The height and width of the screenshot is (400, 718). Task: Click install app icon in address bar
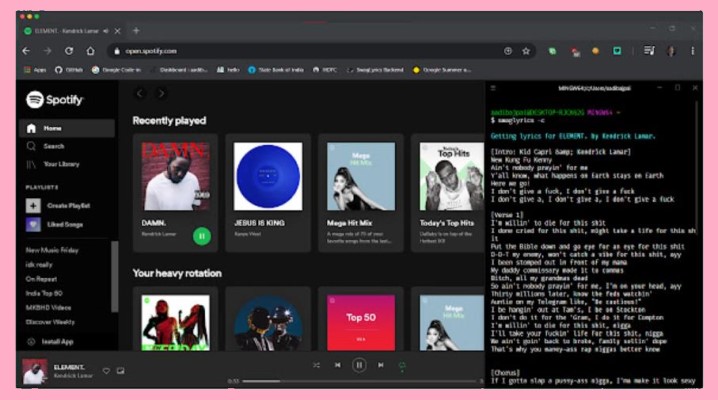(508, 51)
